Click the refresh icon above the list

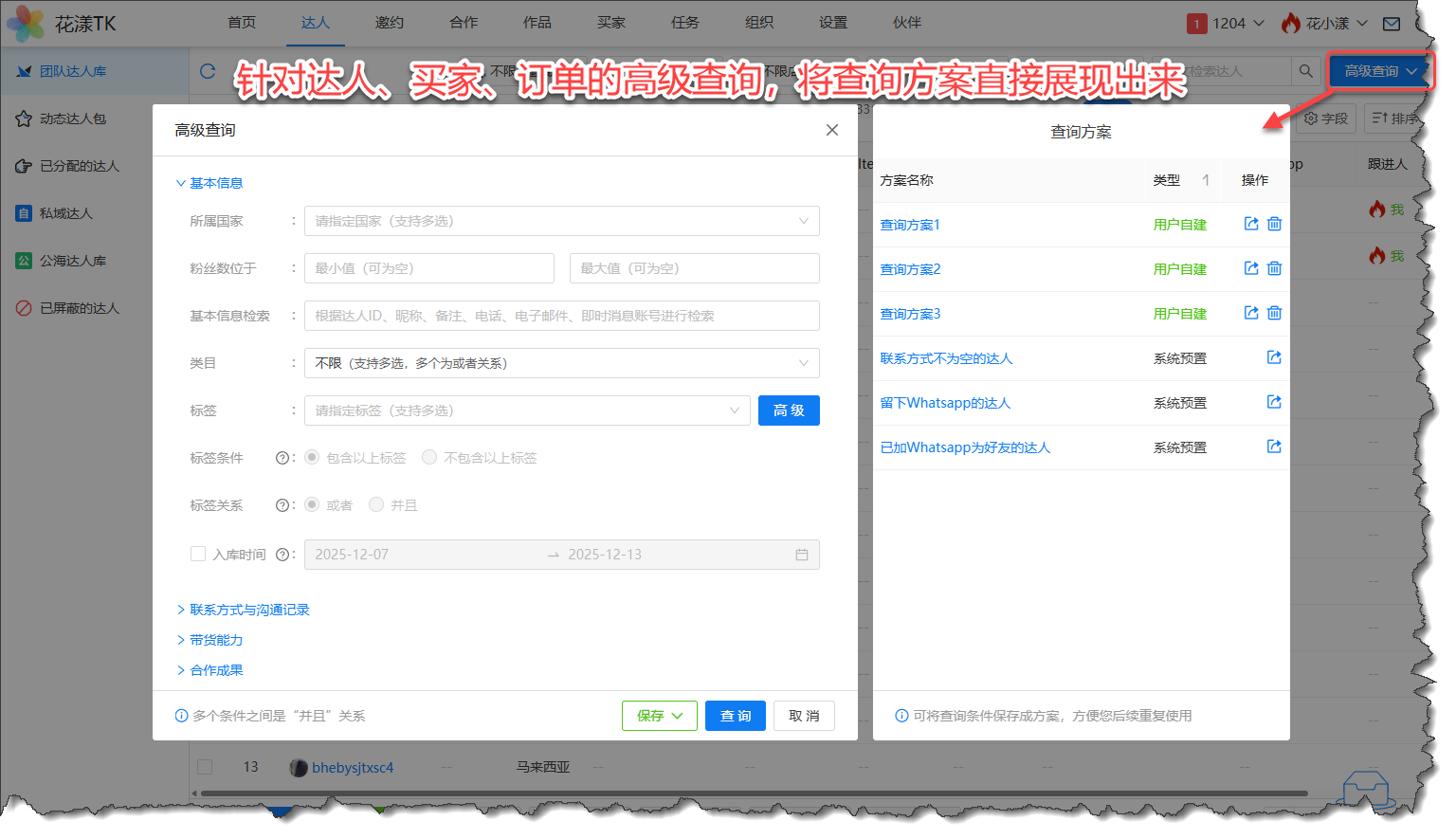(208, 71)
